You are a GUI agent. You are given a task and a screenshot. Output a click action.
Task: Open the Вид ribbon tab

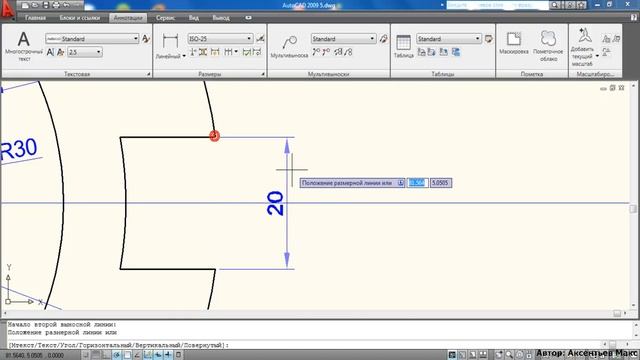point(194,18)
